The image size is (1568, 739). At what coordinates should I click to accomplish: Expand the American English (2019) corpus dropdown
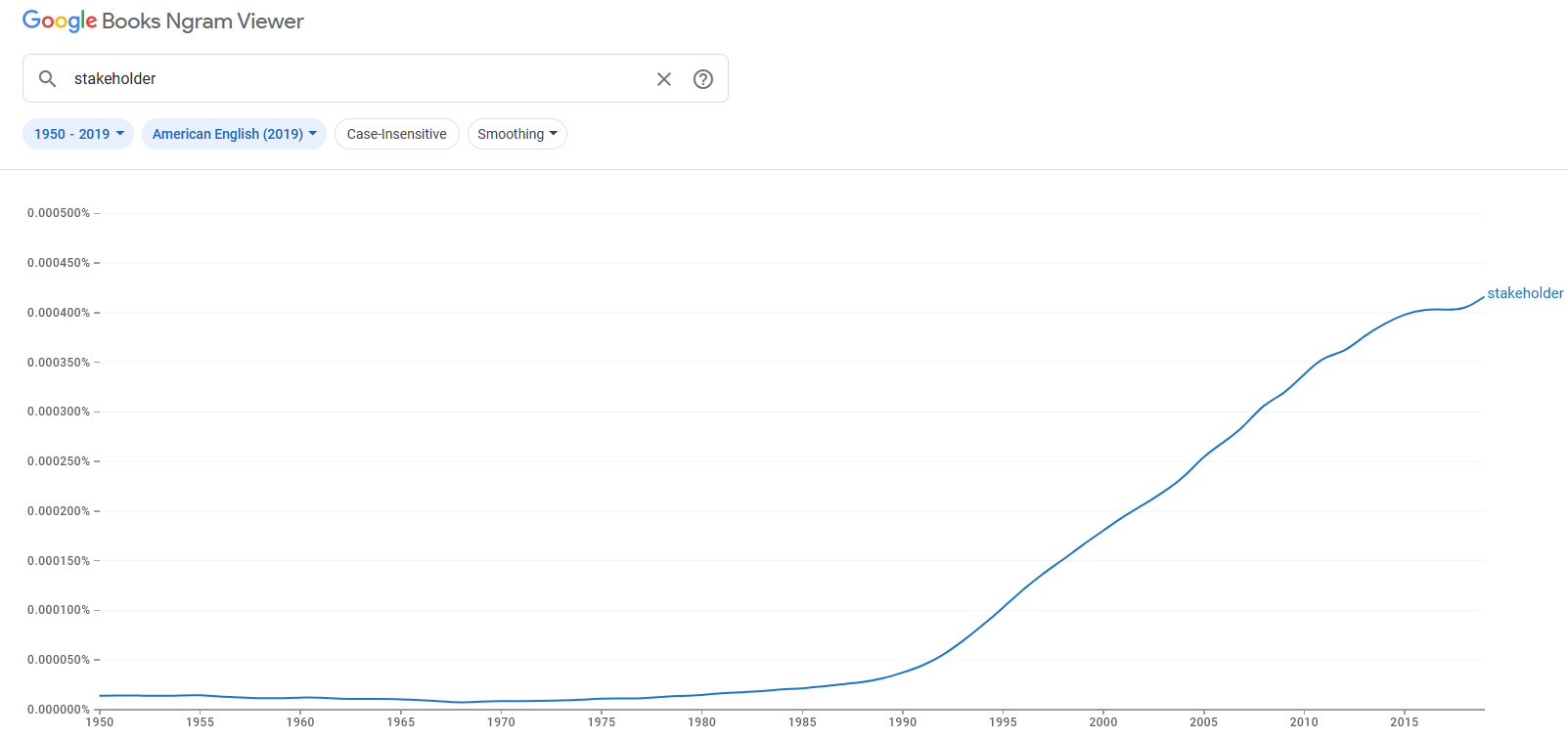pos(234,134)
